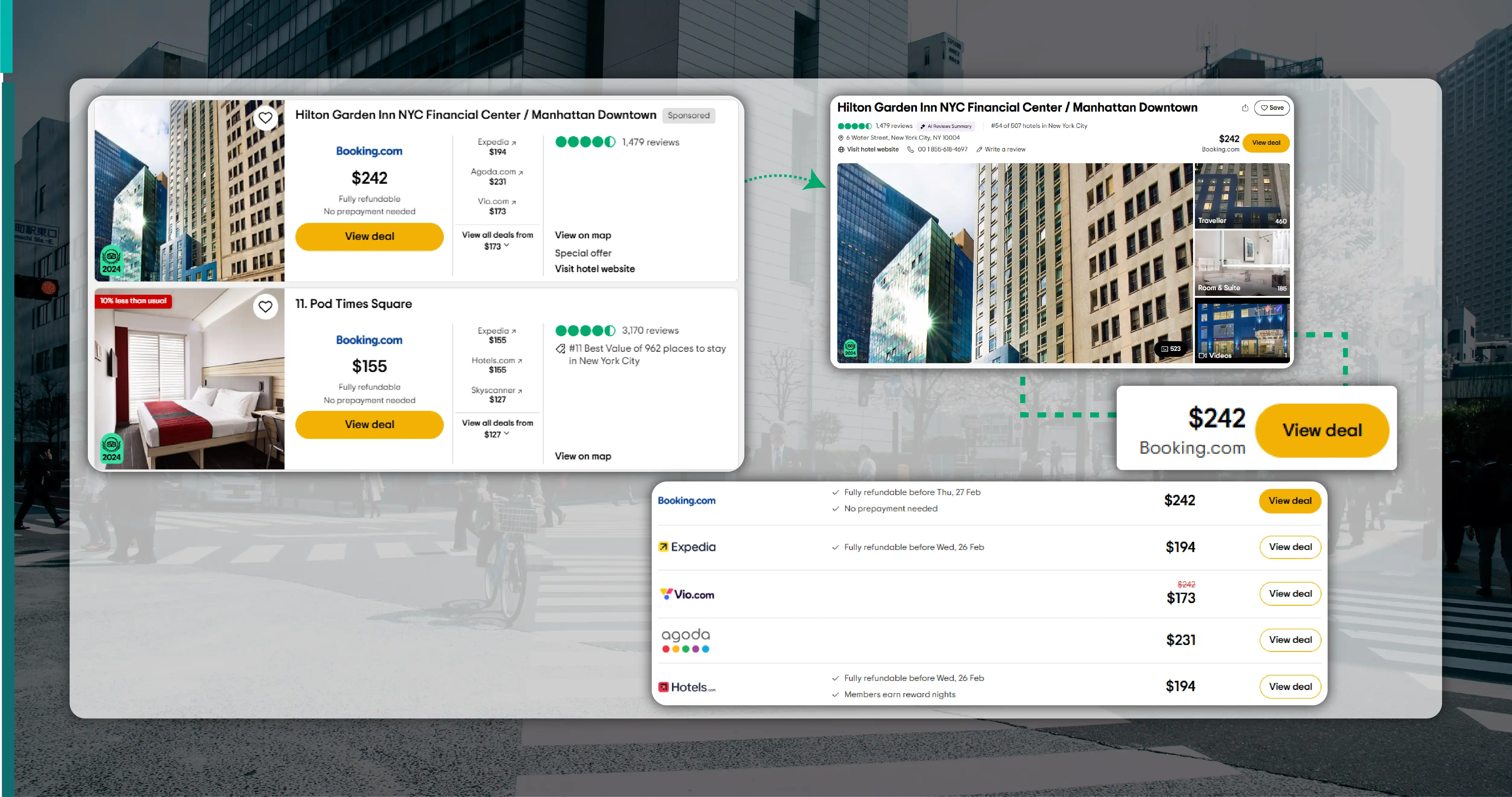The height and width of the screenshot is (797, 1512).
Task: Click View on map under Hilton reviews
Action: coord(583,235)
